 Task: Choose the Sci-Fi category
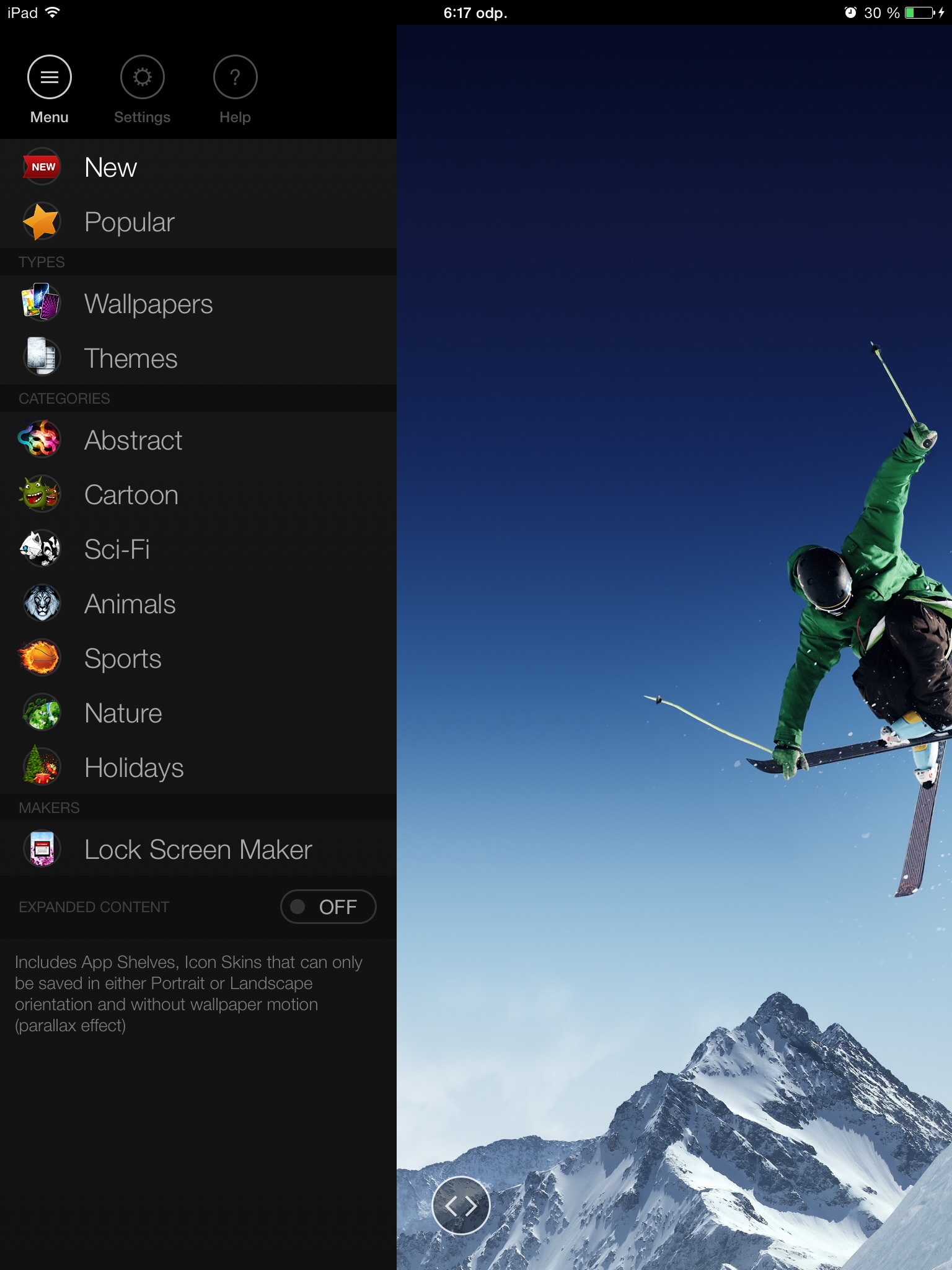pyautogui.click(x=117, y=549)
